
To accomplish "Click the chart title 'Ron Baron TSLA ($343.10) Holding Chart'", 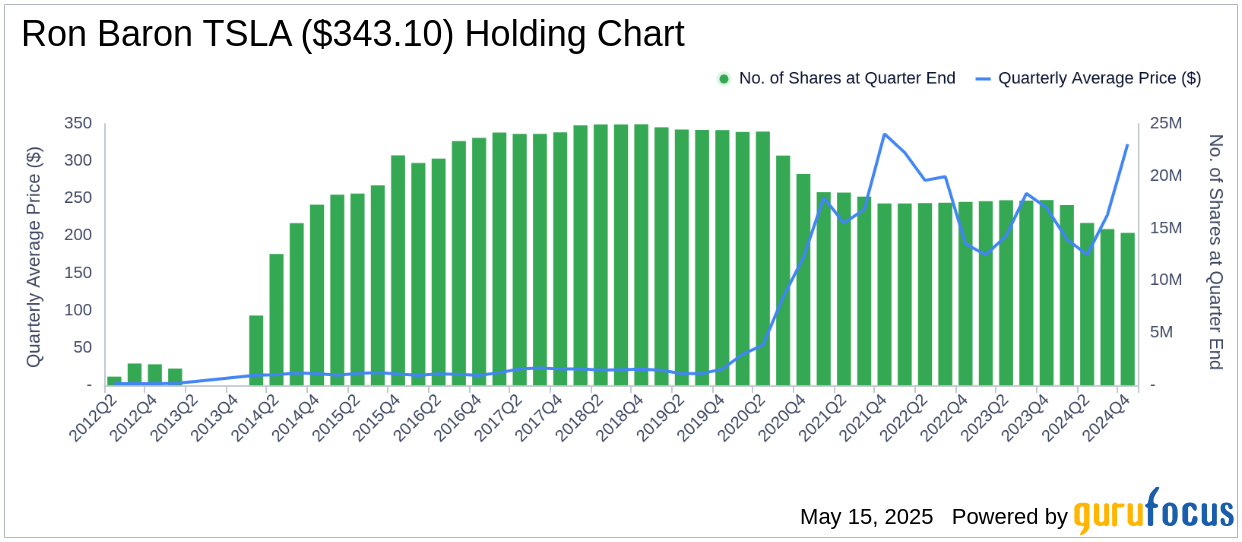I will tap(352, 34).
